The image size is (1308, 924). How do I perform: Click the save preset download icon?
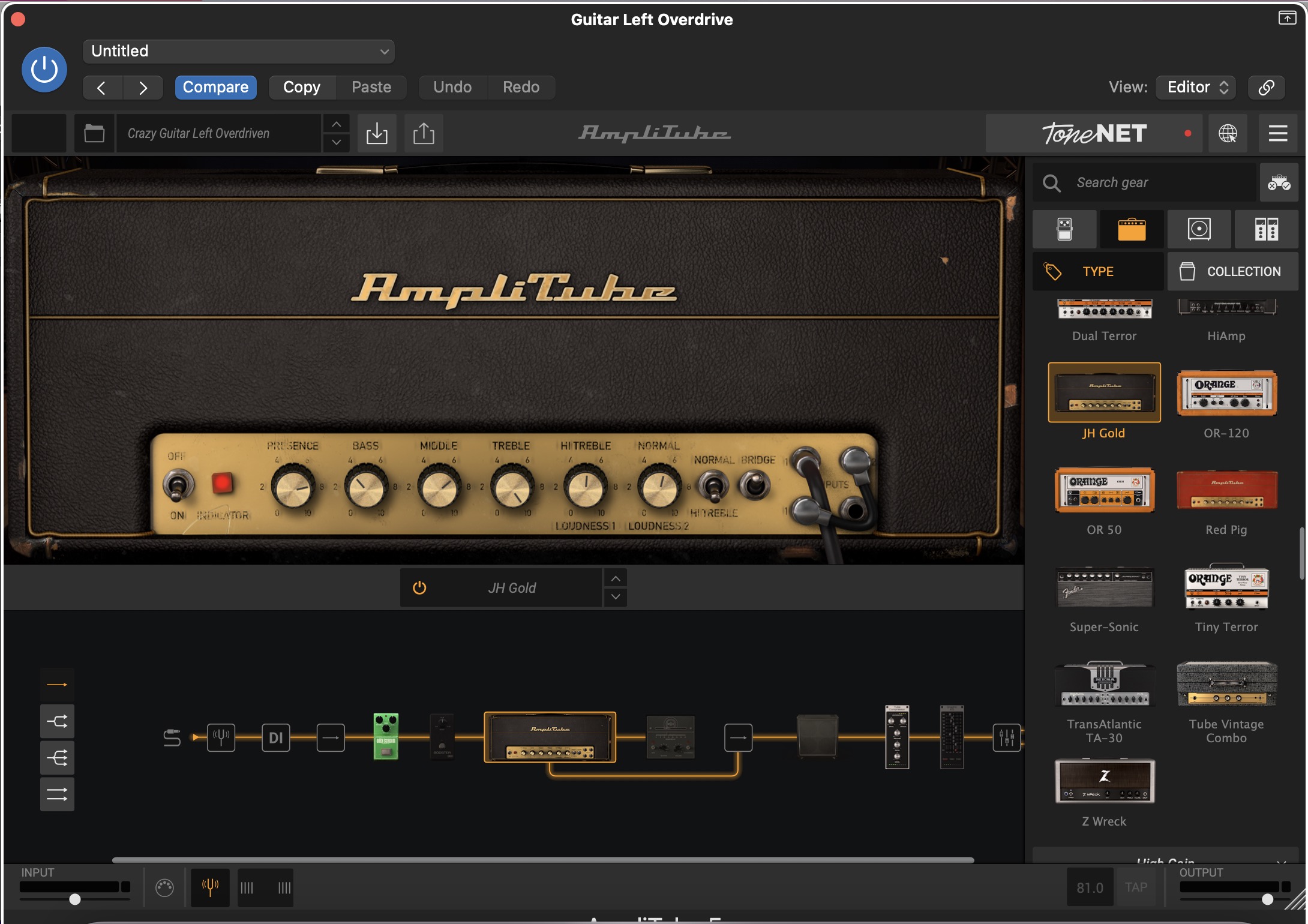coord(377,133)
